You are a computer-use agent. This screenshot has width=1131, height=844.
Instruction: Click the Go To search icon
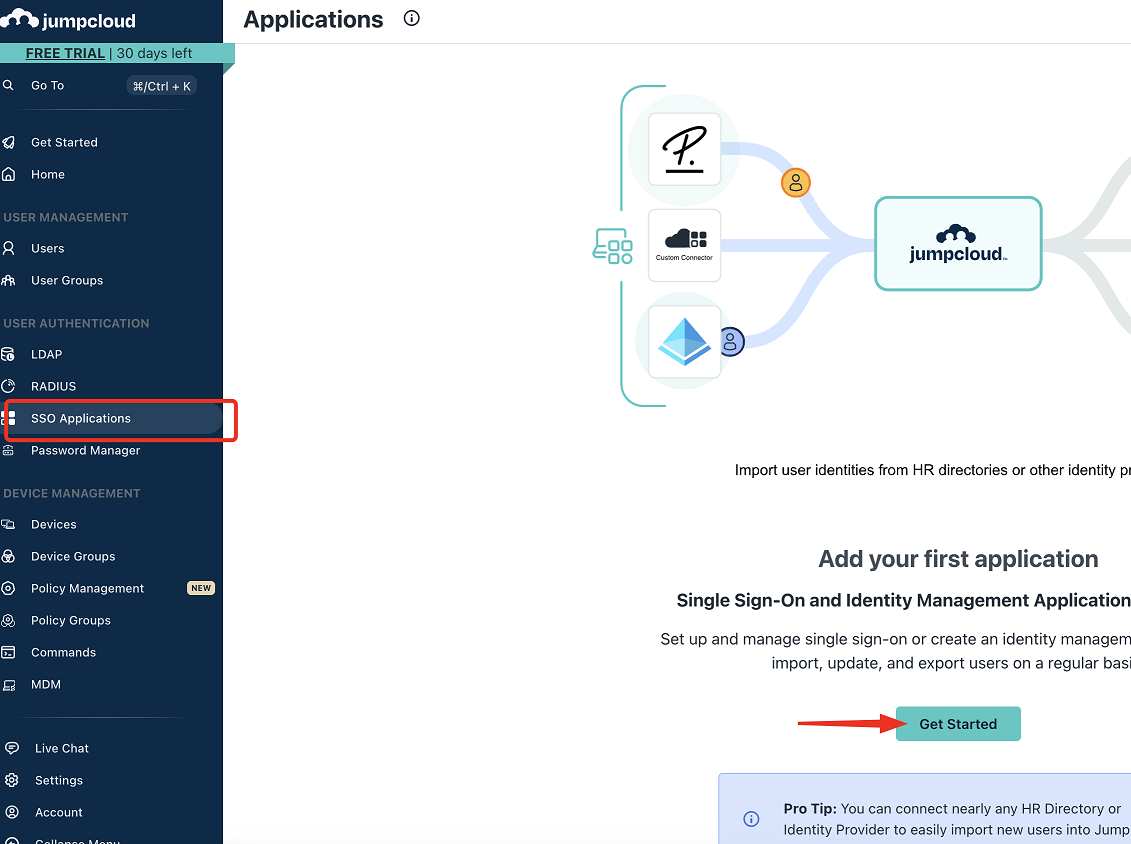(8, 85)
